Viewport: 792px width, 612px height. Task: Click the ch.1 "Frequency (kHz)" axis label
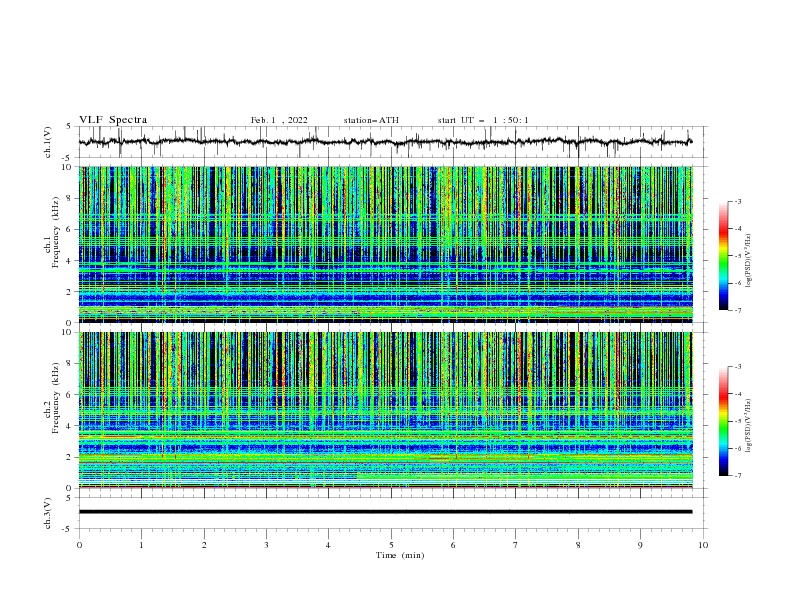56,232
